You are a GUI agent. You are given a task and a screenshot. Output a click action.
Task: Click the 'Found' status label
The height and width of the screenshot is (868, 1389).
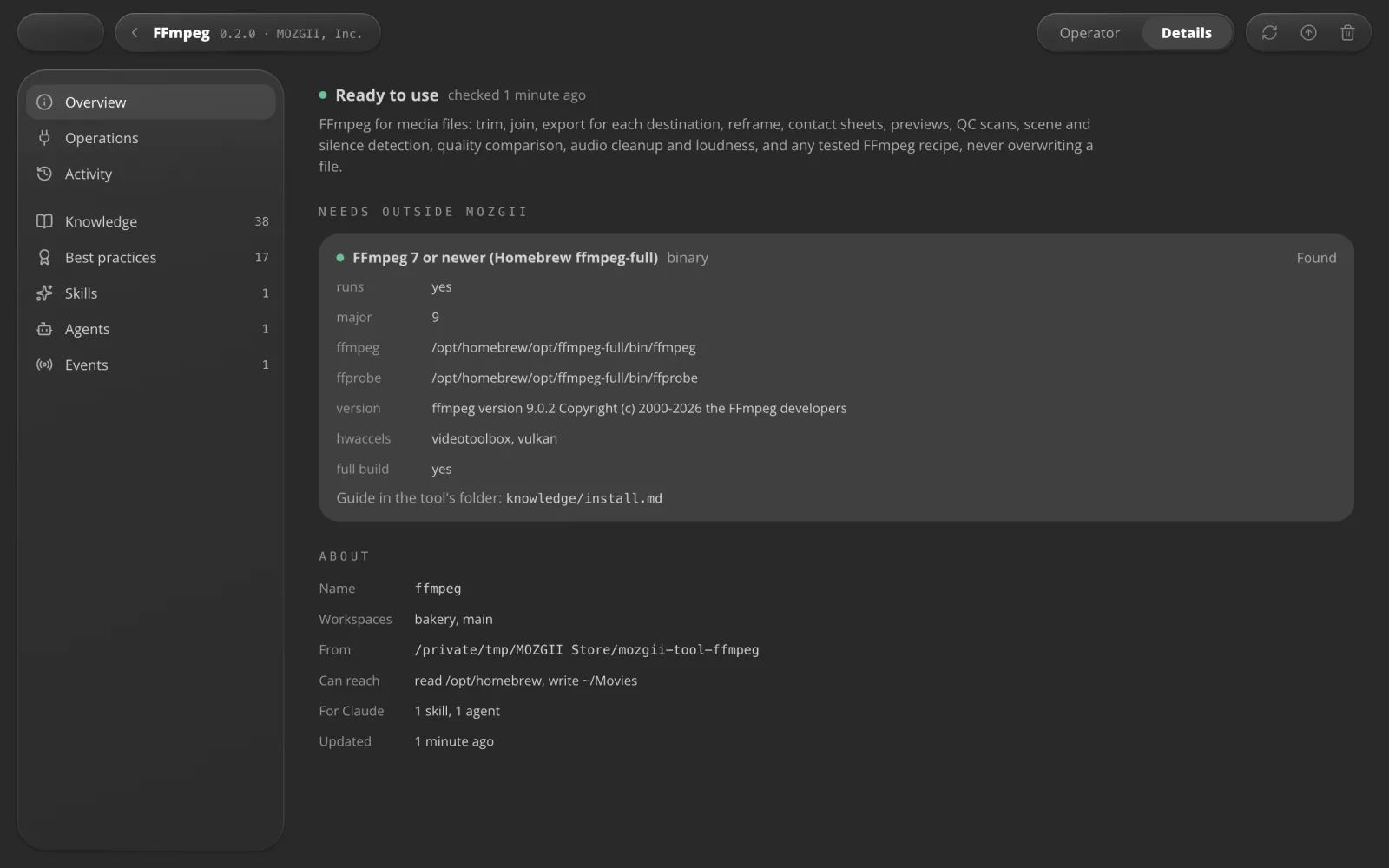click(1316, 258)
